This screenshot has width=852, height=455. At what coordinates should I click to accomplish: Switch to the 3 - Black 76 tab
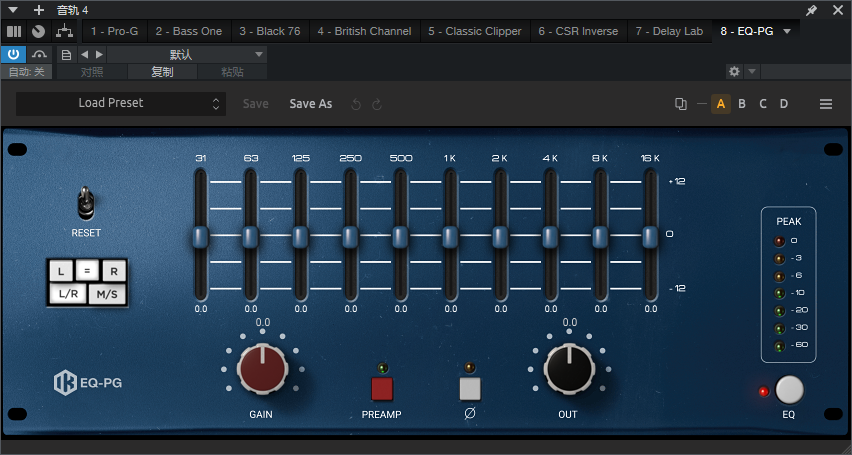[270, 32]
